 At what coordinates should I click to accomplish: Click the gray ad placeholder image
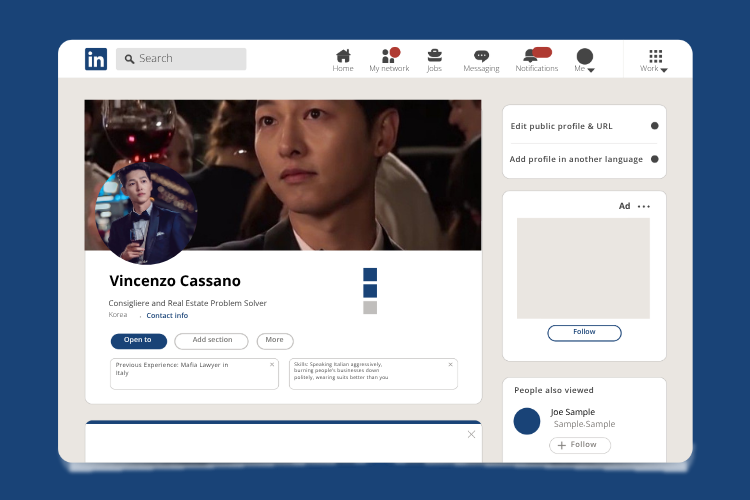(584, 268)
